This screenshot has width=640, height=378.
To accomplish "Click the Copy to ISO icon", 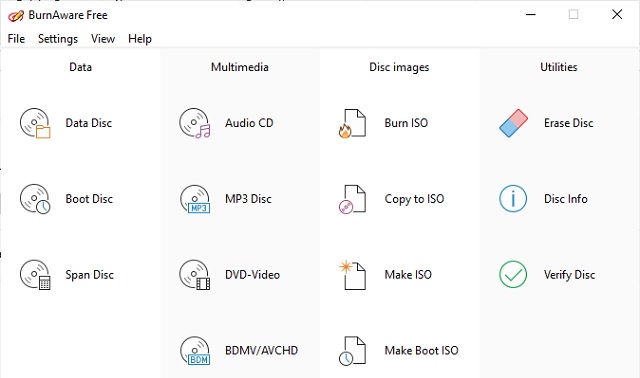I will [x=352, y=199].
